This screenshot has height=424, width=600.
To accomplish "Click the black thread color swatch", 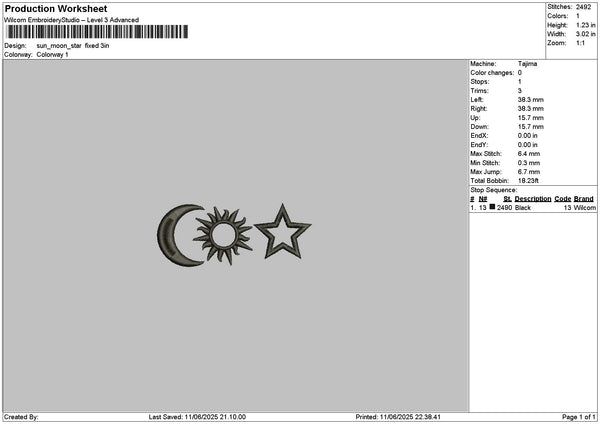I will (x=492, y=207).
